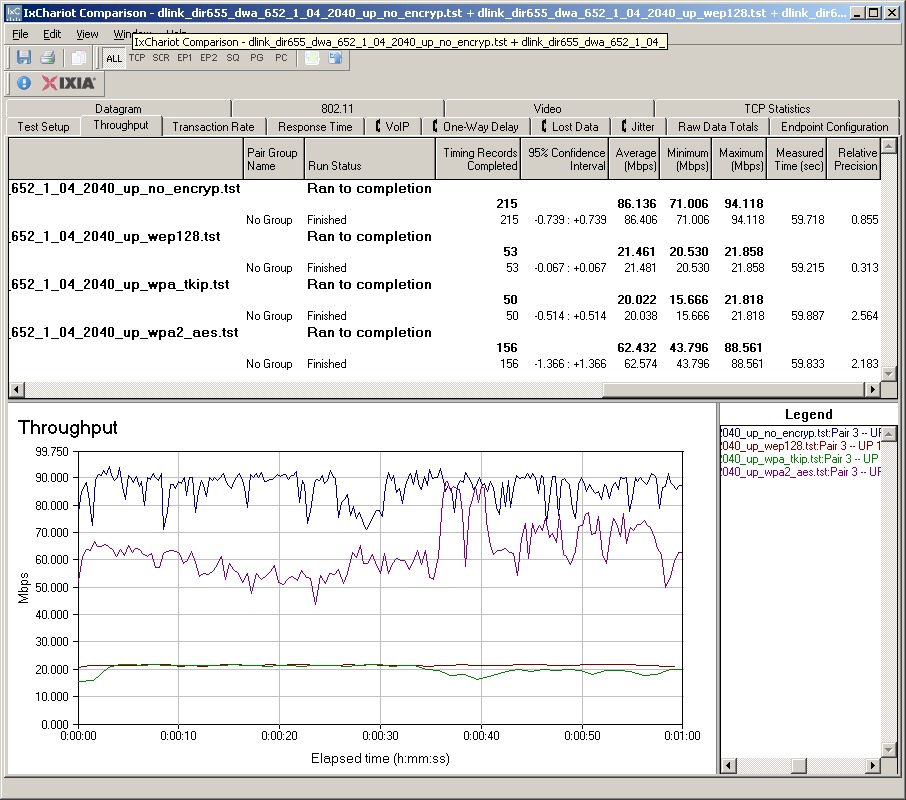Click the rightmost toolbar icon beside PC filters
This screenshot has width=906, height=800.
(x=336, y=58)
